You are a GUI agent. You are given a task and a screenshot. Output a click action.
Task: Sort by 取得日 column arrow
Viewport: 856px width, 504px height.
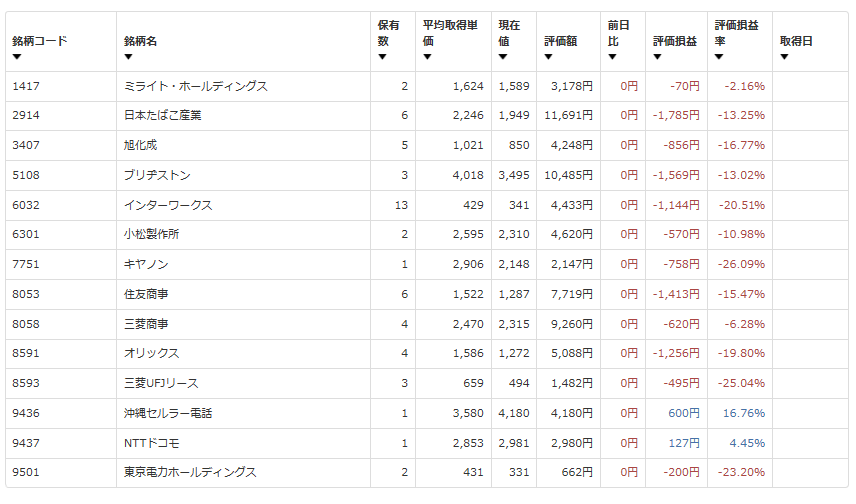click(784, 57)
